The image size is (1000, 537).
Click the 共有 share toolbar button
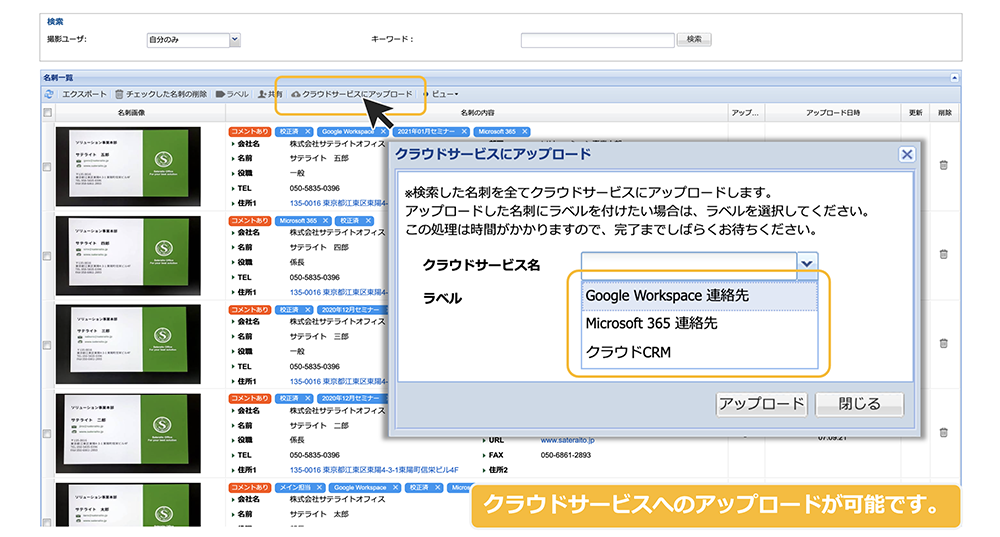[270, 94]
